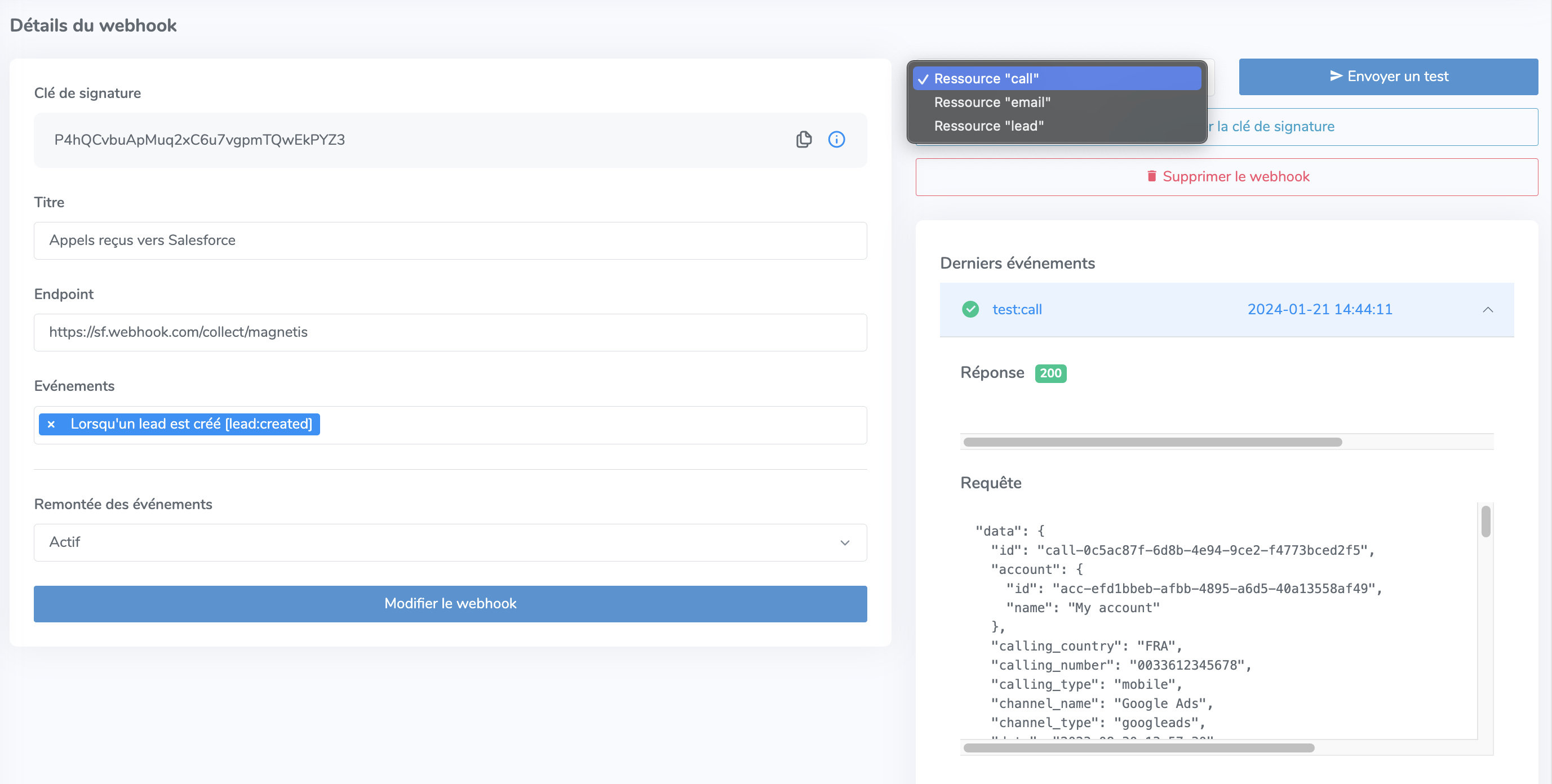Open signature key info icon
Viewport: 1552px width, 784px height.
[836, 140]
